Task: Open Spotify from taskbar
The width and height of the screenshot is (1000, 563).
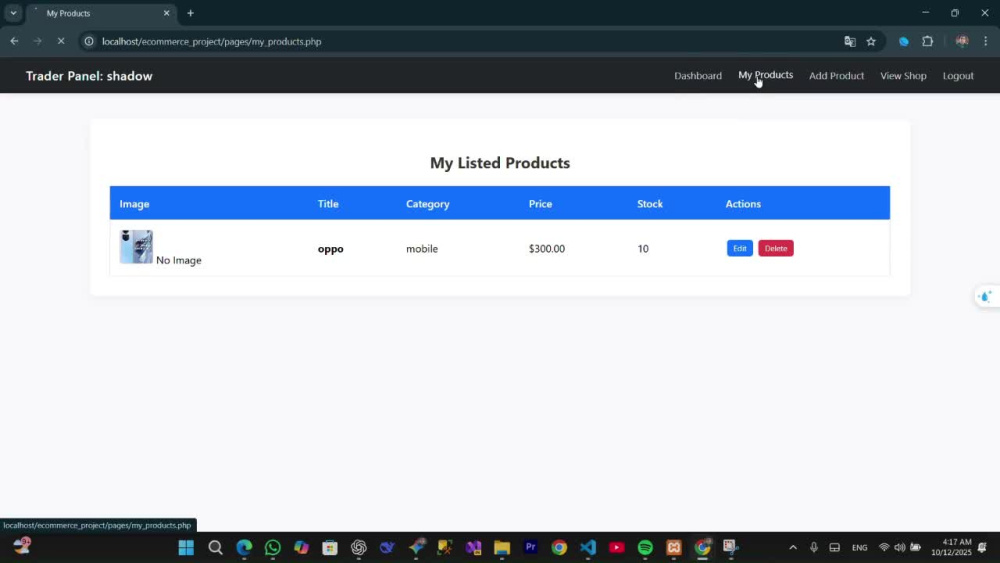Action: [645, 548]
